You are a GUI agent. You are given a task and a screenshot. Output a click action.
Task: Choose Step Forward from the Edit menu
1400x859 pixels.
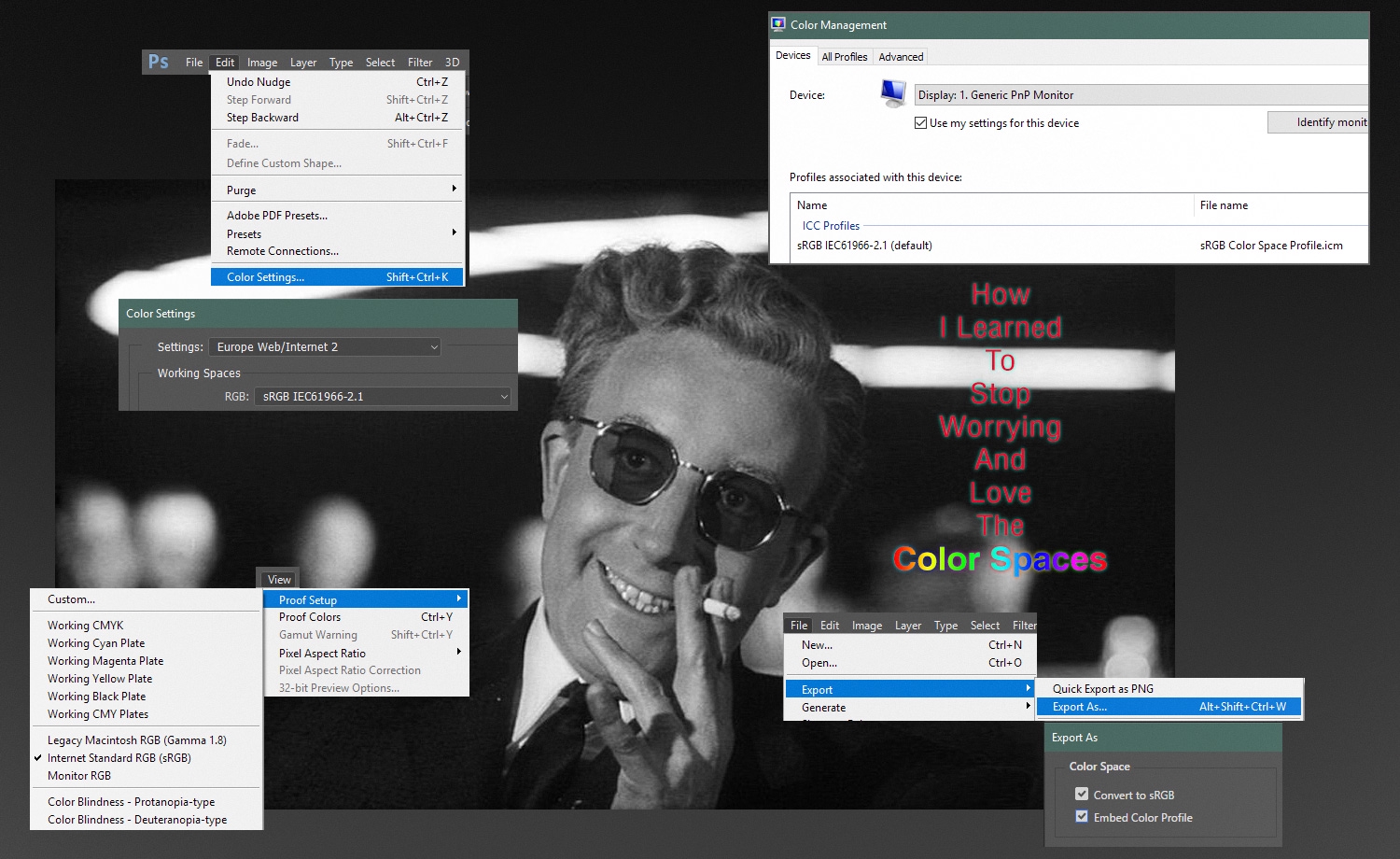(x=337, y=100)
